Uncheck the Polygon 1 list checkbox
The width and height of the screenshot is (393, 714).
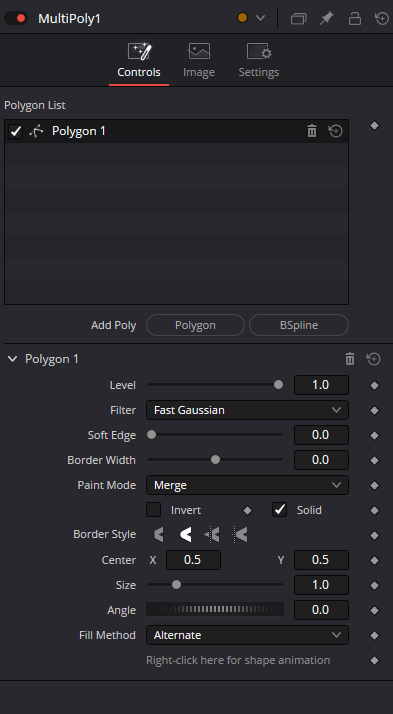click(15, 132)
